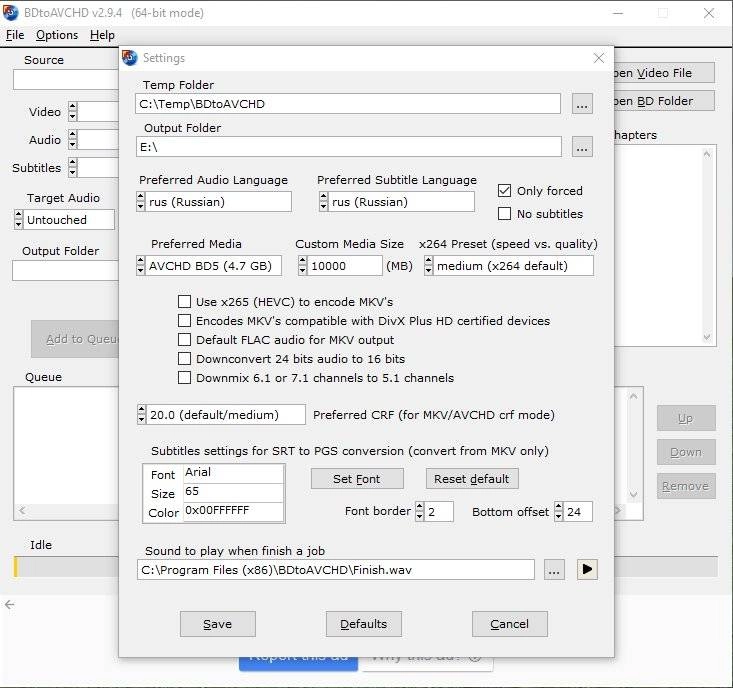Click Add to Queue button in main window
This screenshot has height=688, width=733.
tap(75, 339)
